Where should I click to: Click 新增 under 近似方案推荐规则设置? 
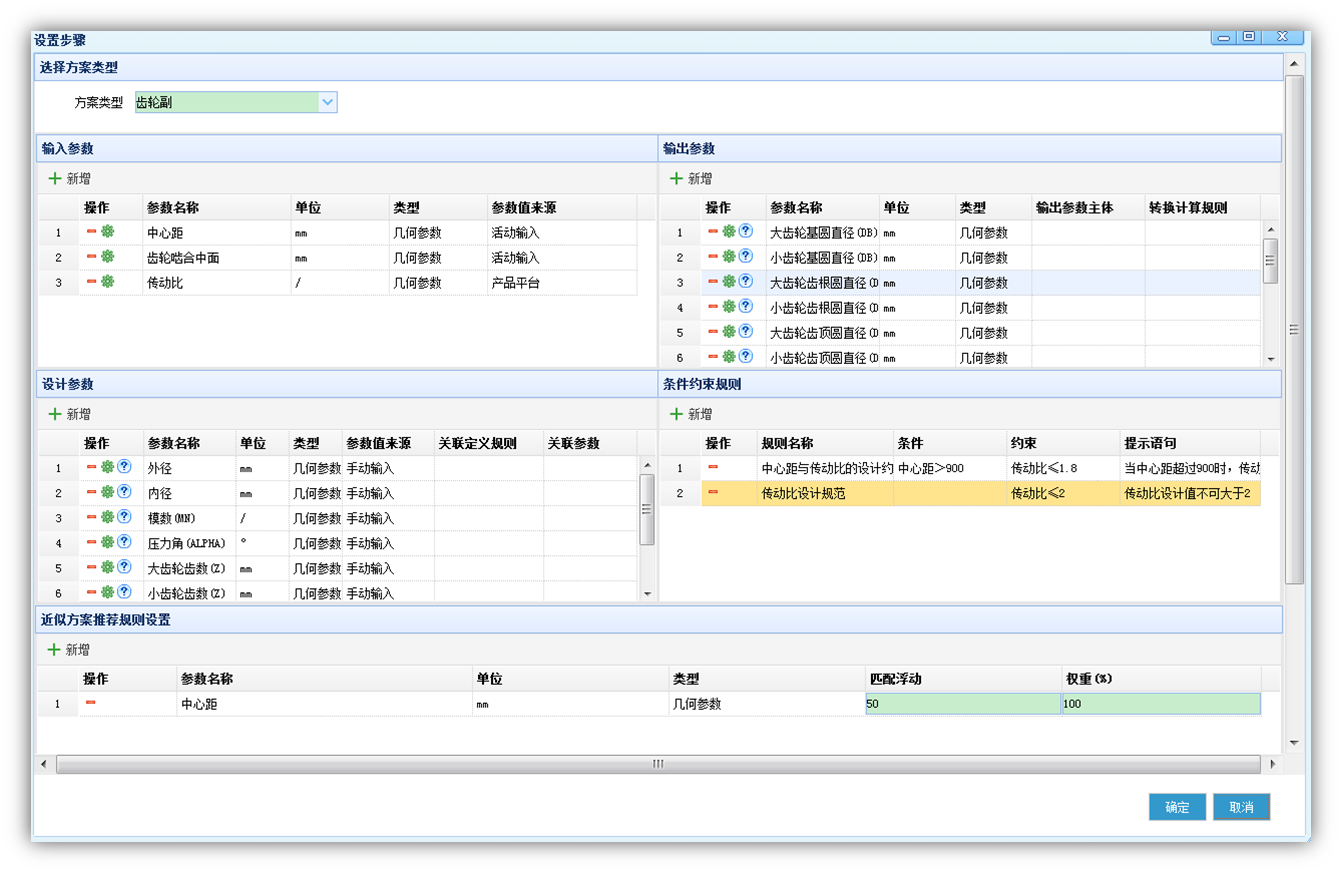click(70, 650)
